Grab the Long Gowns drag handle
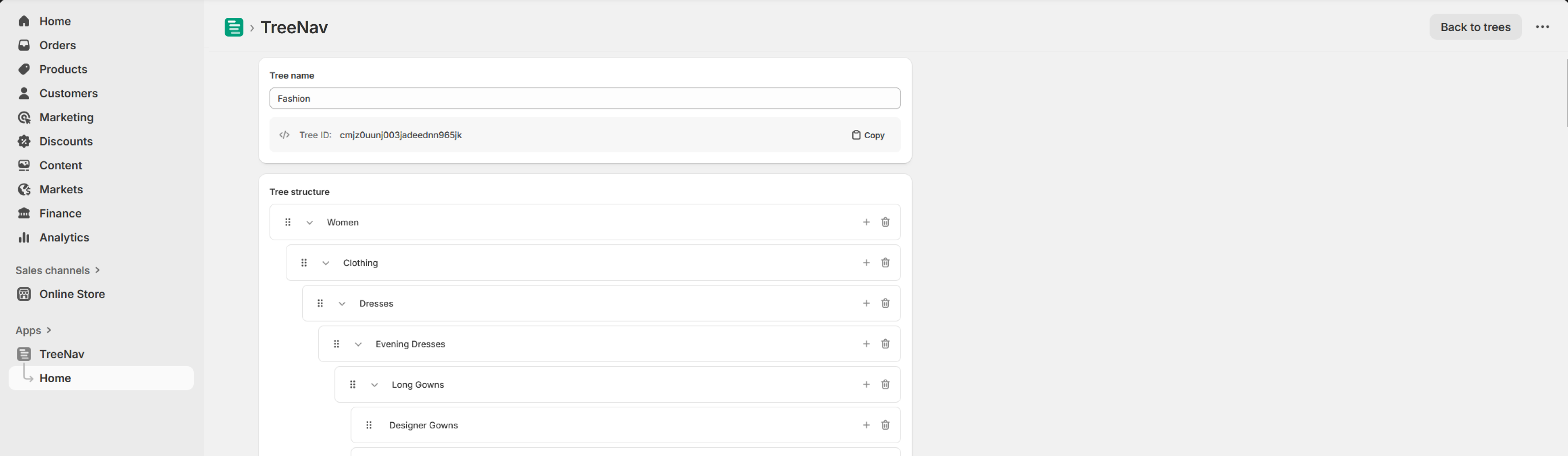 [x=353, y=384]
